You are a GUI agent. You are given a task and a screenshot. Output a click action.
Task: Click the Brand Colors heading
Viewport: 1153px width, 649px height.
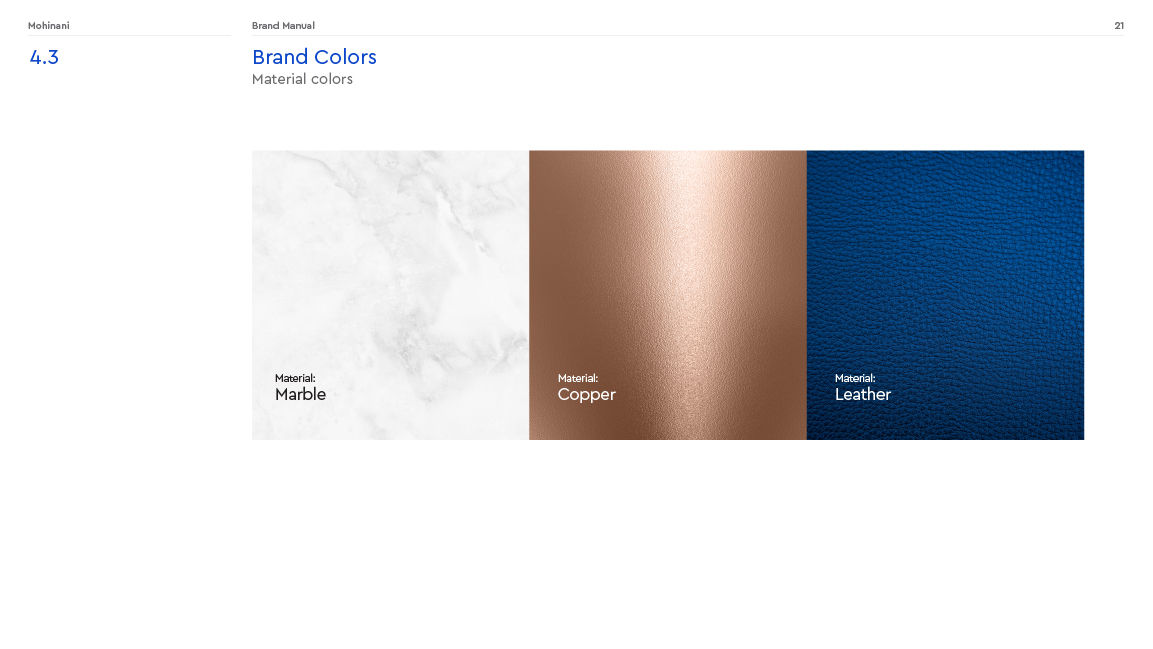click(x=314, y=57)
